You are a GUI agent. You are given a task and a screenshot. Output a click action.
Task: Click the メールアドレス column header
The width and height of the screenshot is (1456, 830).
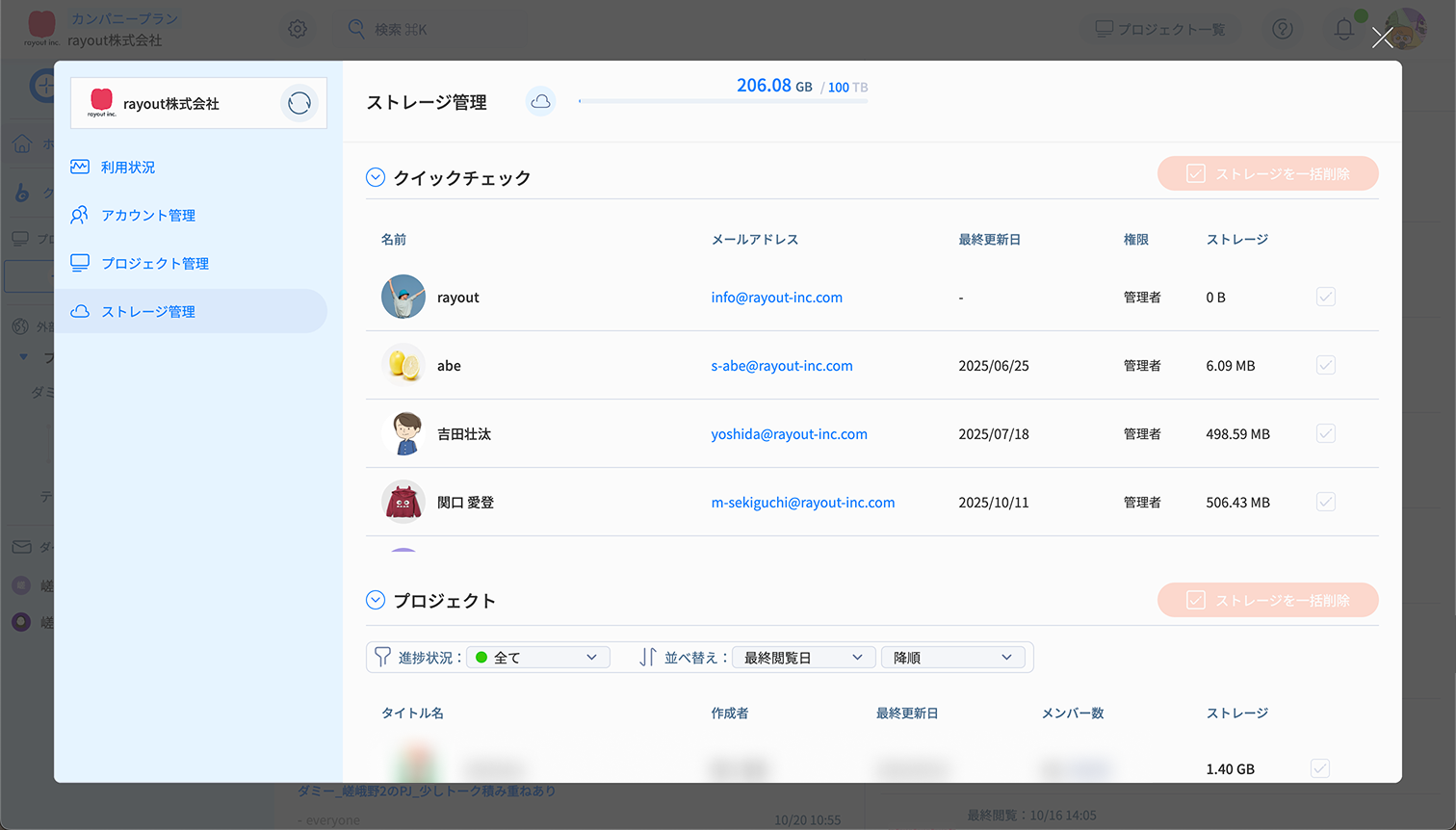(x=755, y=240)
